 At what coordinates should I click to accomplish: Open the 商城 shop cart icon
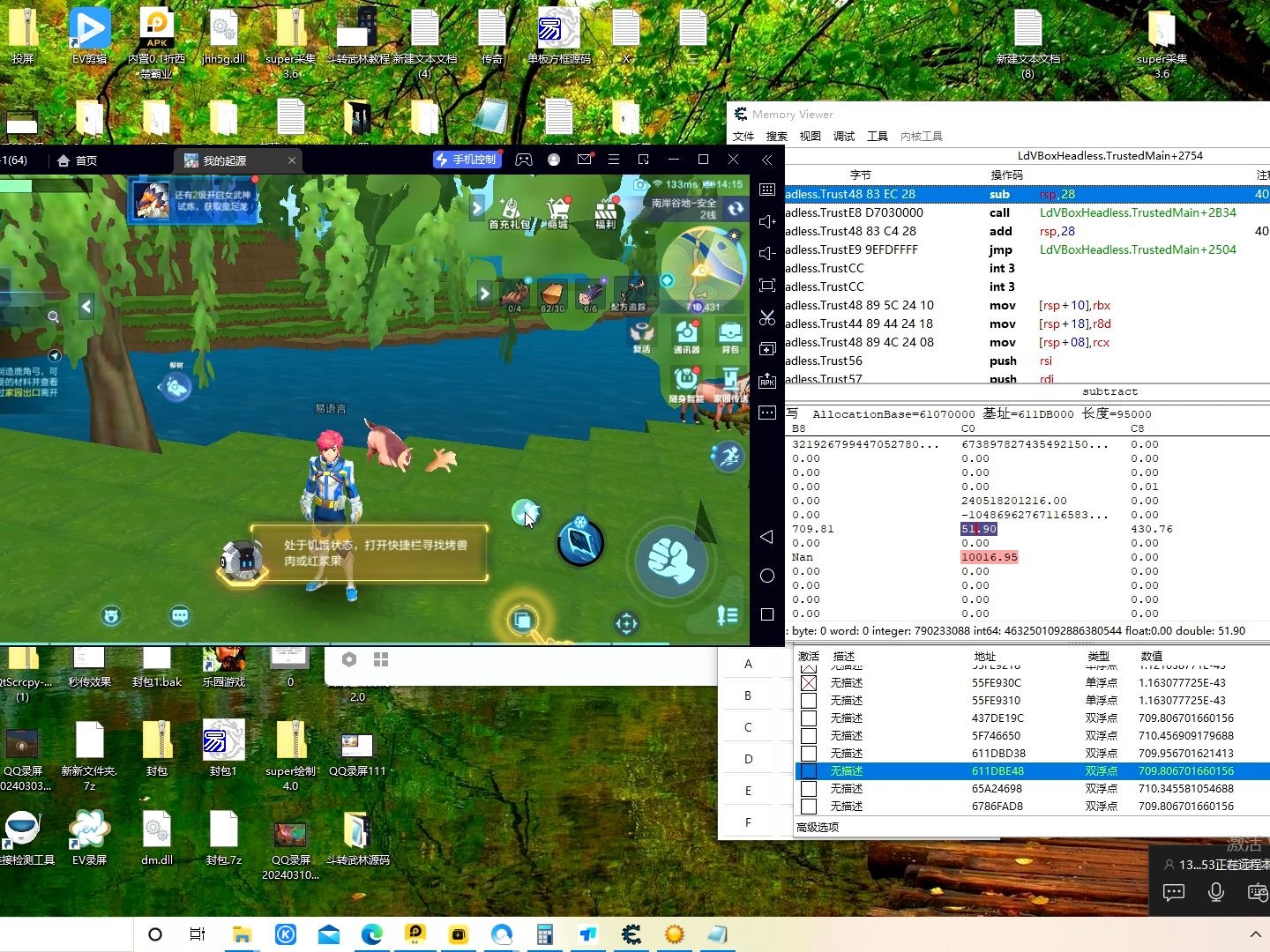coord(557,213)
